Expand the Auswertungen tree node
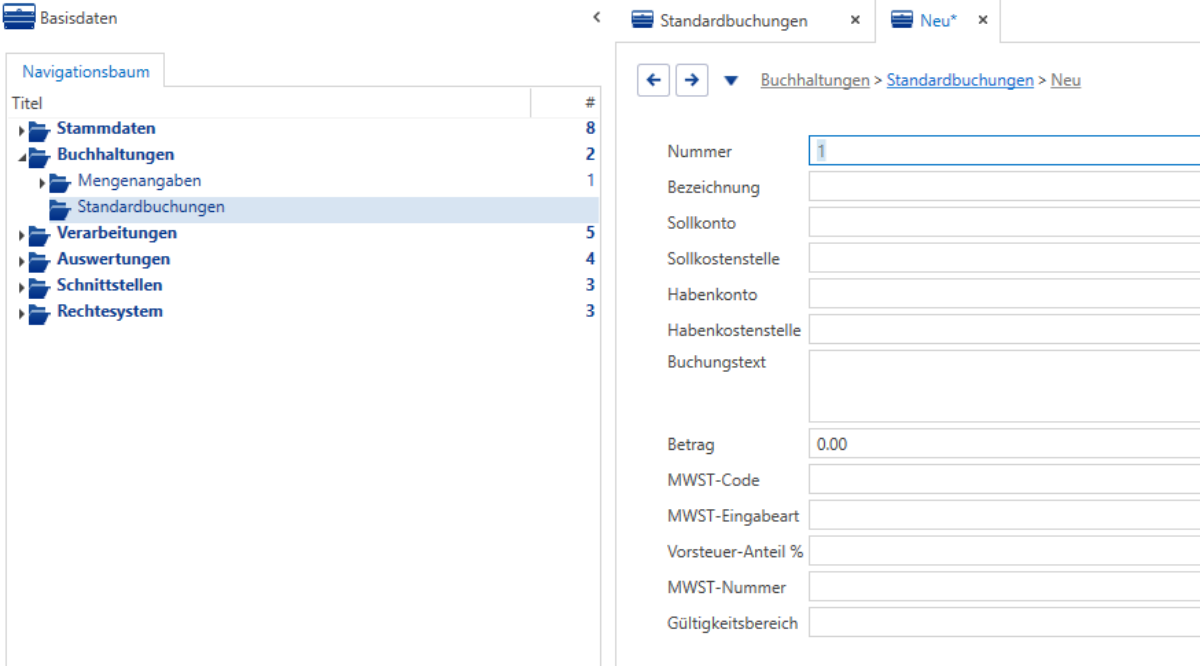This screenshot has height=666, width=1200. [x=21, y=260]
